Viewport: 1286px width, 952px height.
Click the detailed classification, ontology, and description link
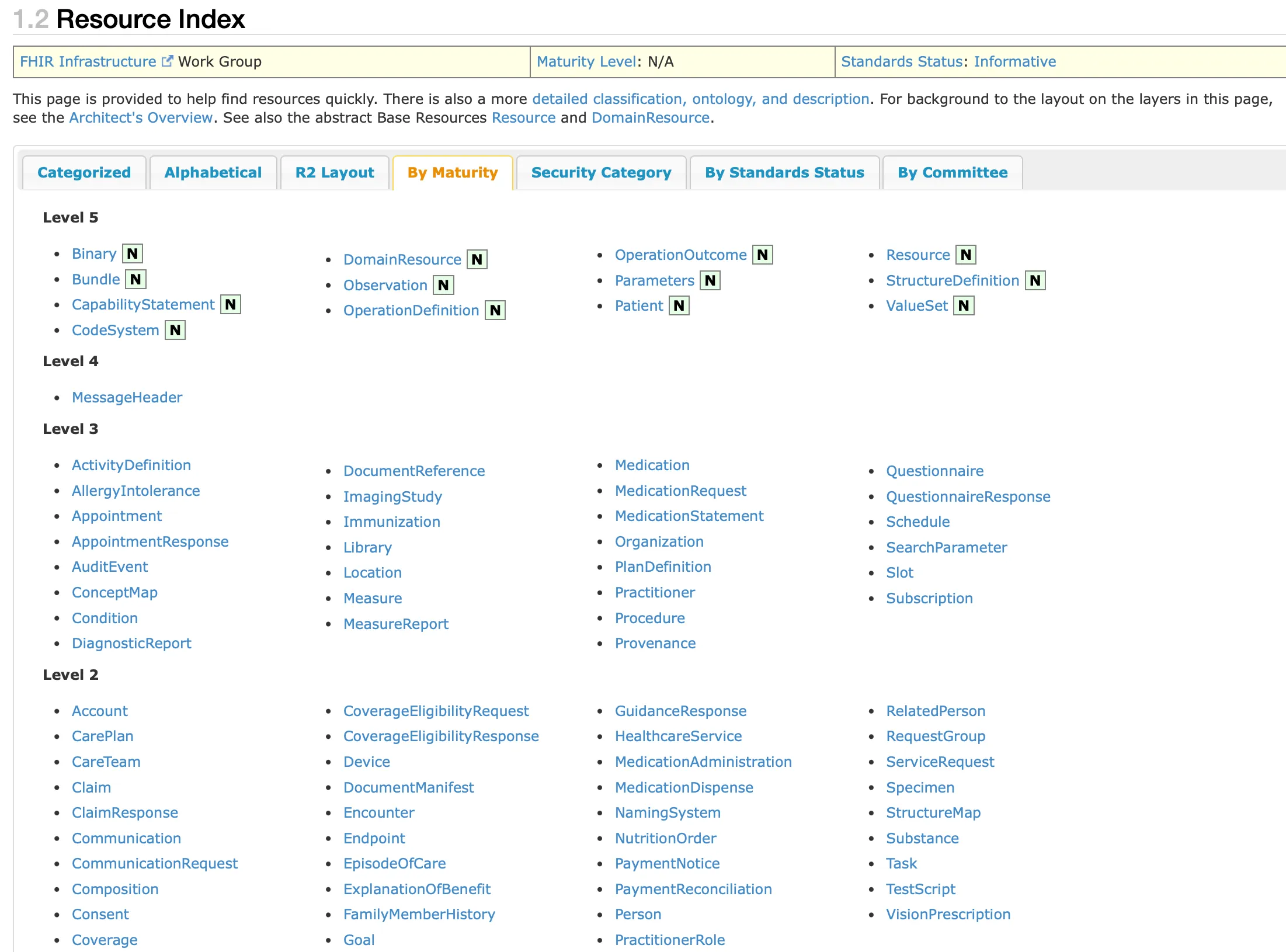(701, 99)
